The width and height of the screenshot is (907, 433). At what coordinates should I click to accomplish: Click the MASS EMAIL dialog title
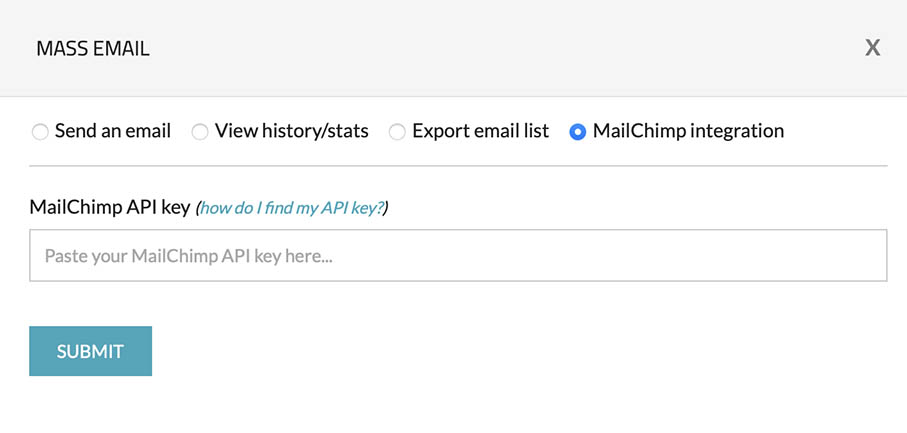click(93, 48)
